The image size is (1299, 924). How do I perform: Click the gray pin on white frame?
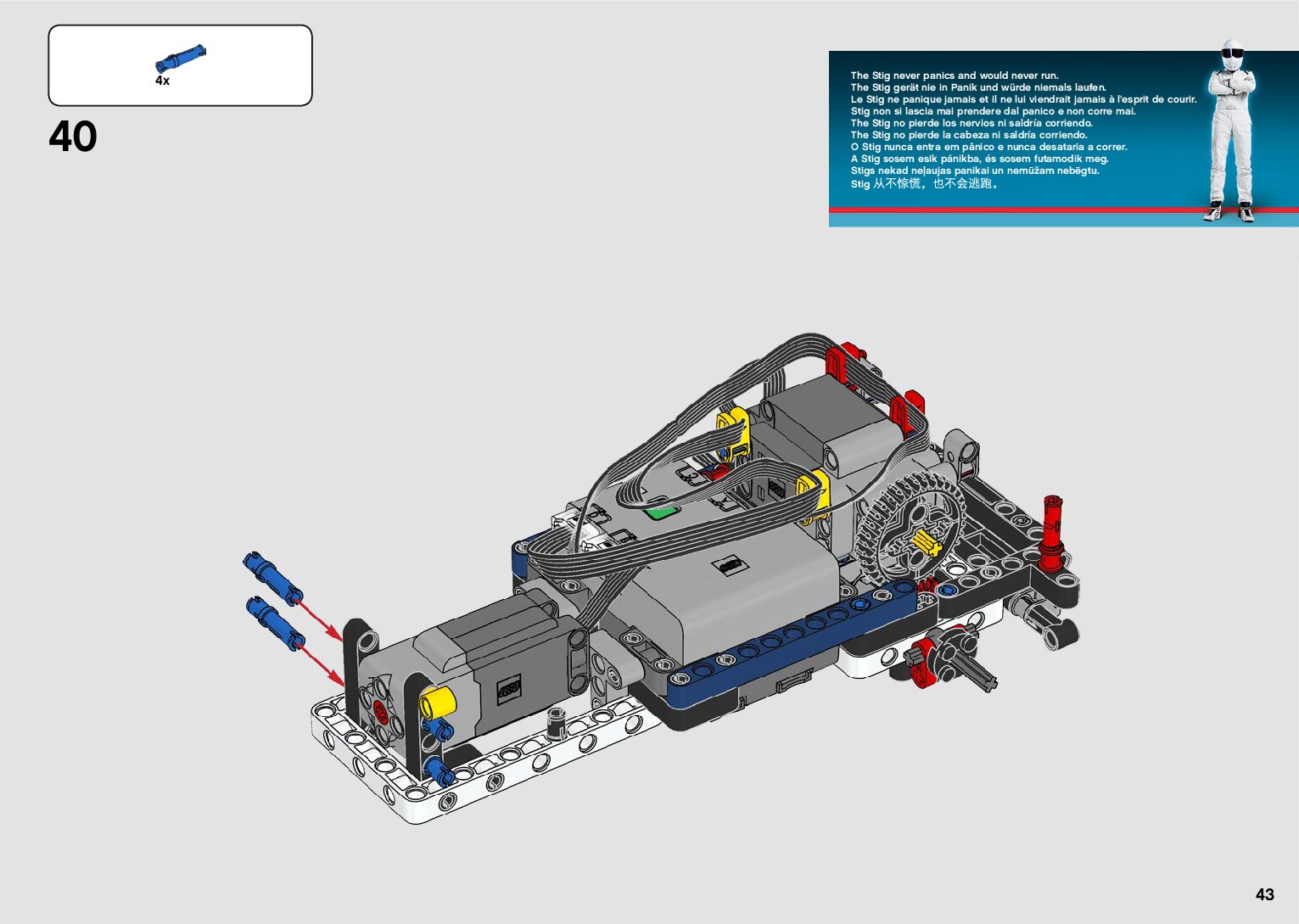[x=556, y=723]
